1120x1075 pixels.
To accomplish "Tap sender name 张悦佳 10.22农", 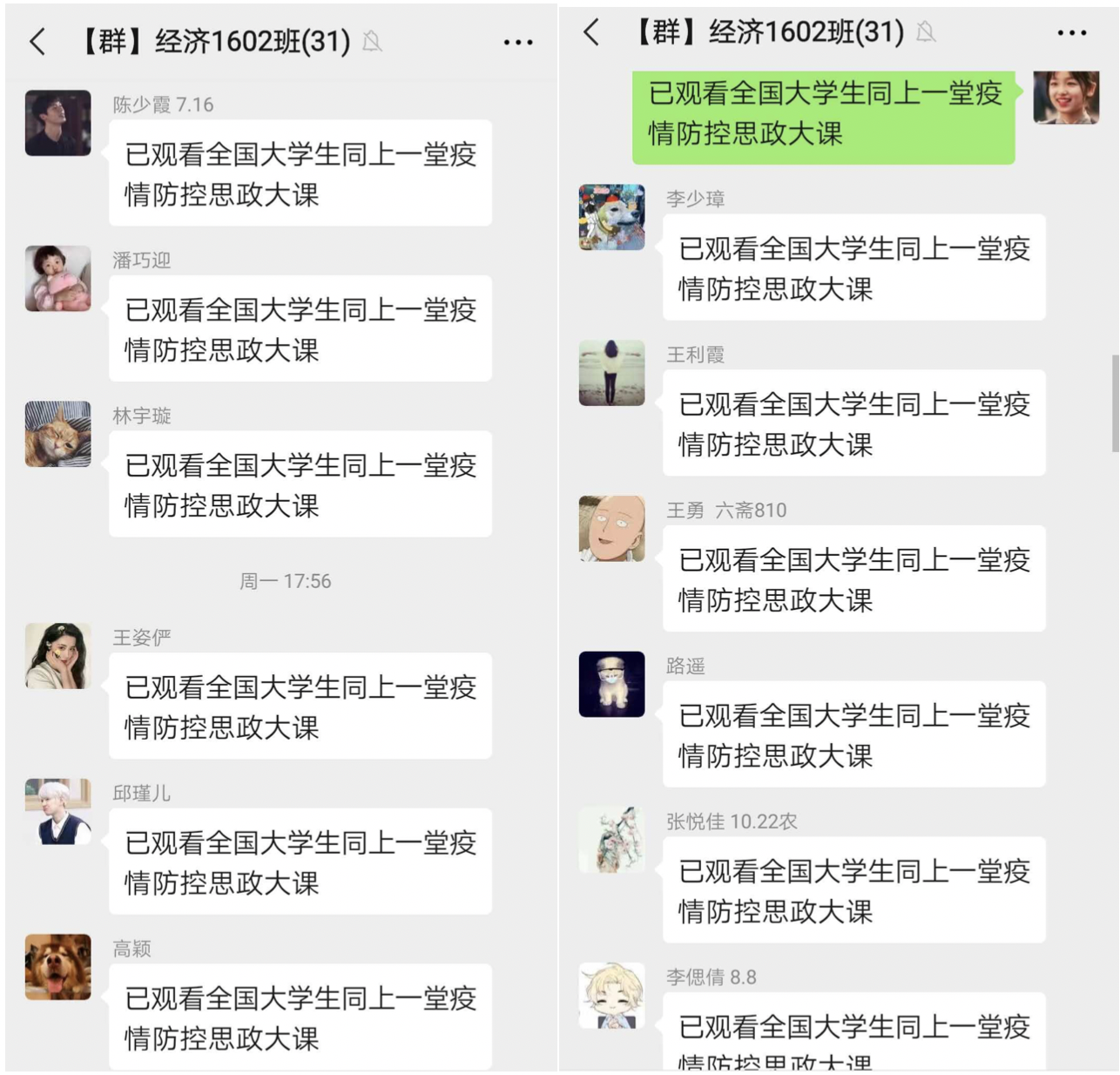I will click(732, 821).
